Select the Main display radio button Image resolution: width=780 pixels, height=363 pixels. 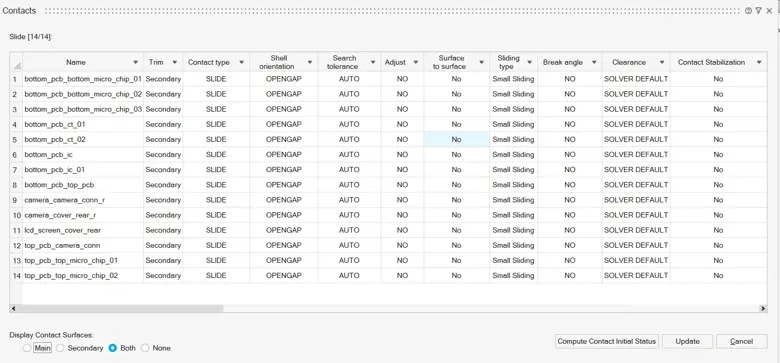[x=27, y=348]
